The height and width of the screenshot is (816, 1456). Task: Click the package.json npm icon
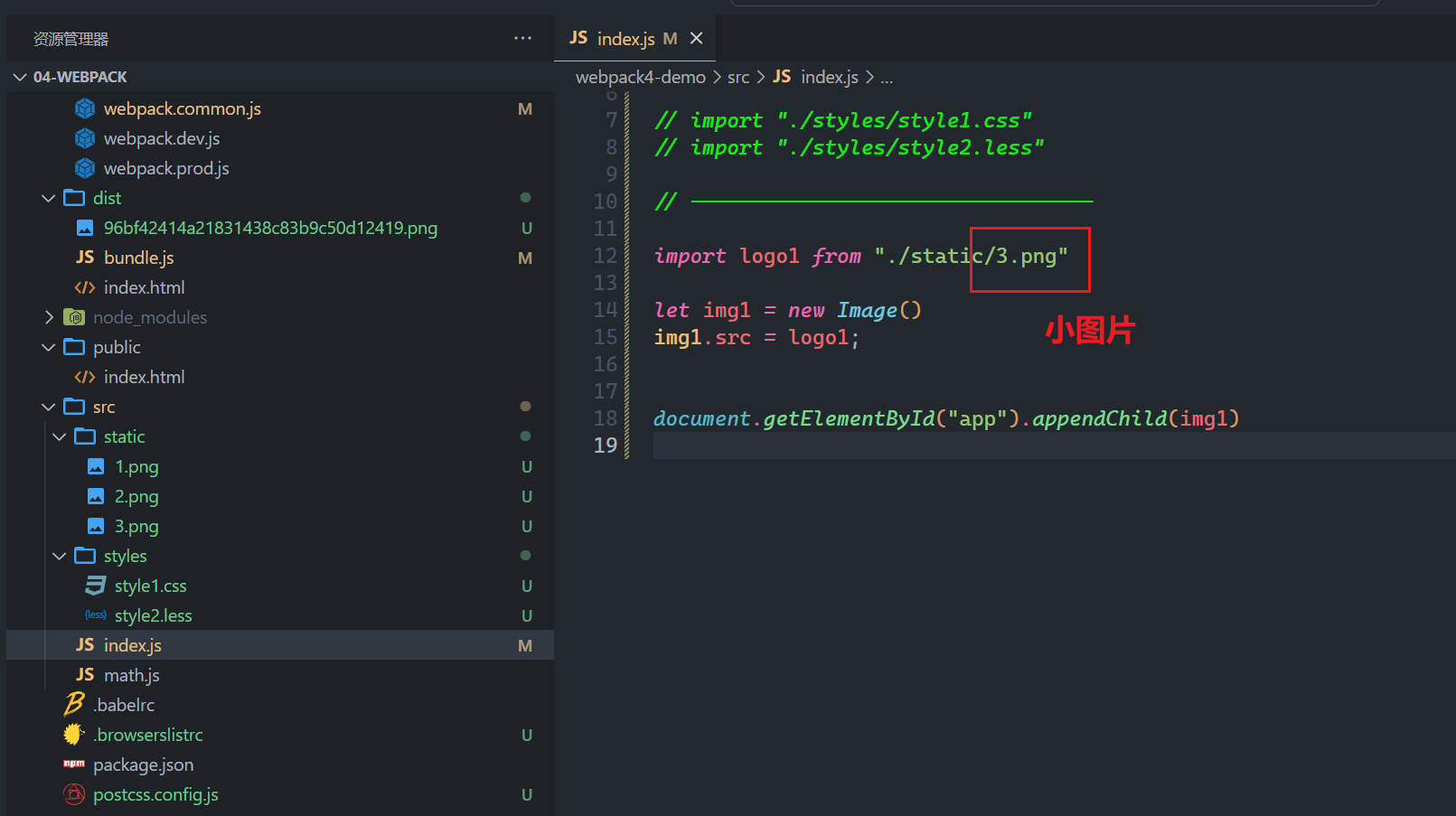tap(74, 764)
